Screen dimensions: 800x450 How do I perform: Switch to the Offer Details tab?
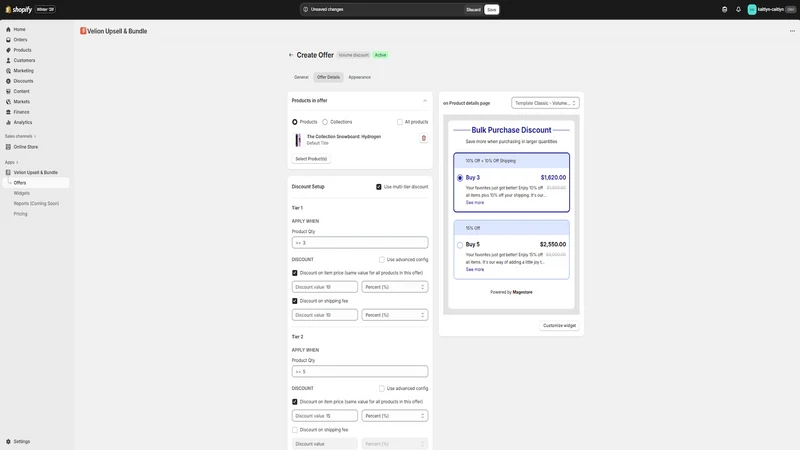[328, 77]
